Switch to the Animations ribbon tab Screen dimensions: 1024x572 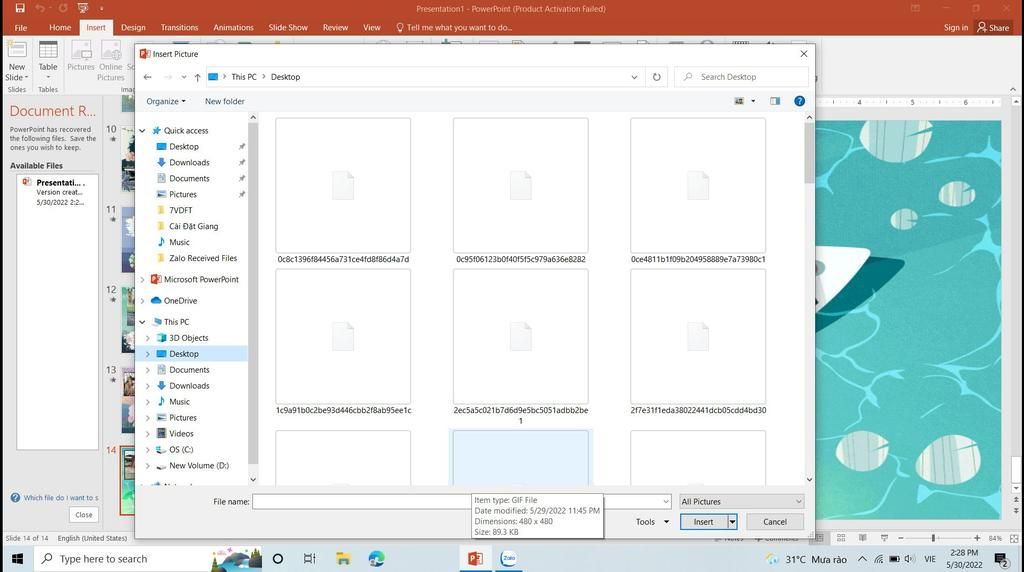tap(233, 27)
